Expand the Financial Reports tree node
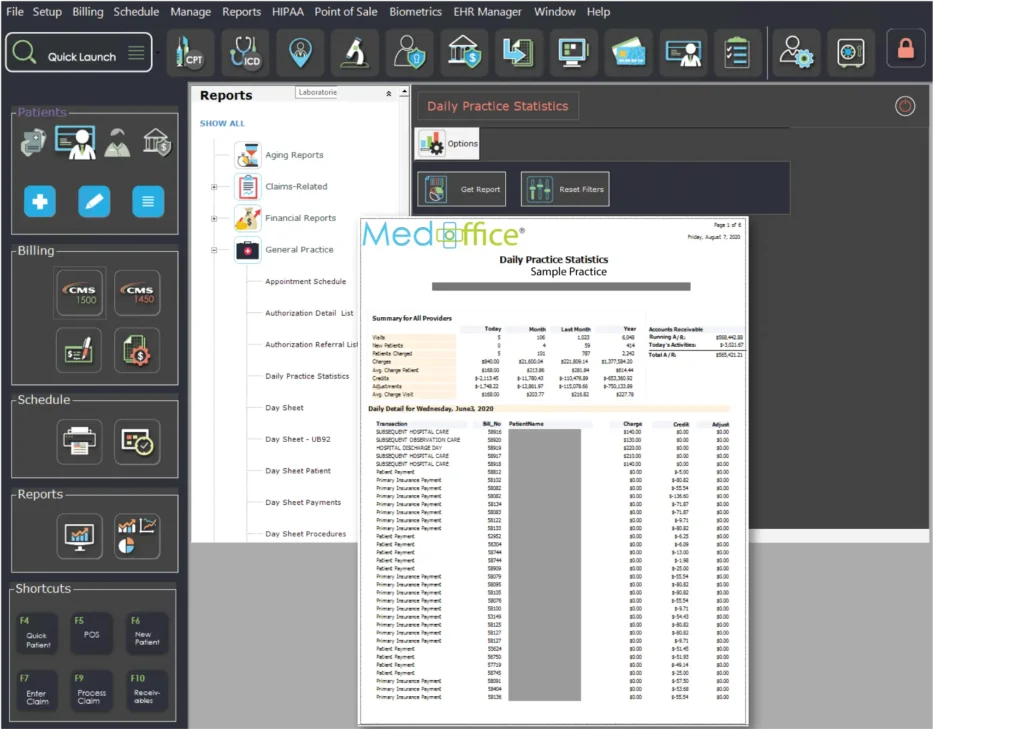 (214, 218)
